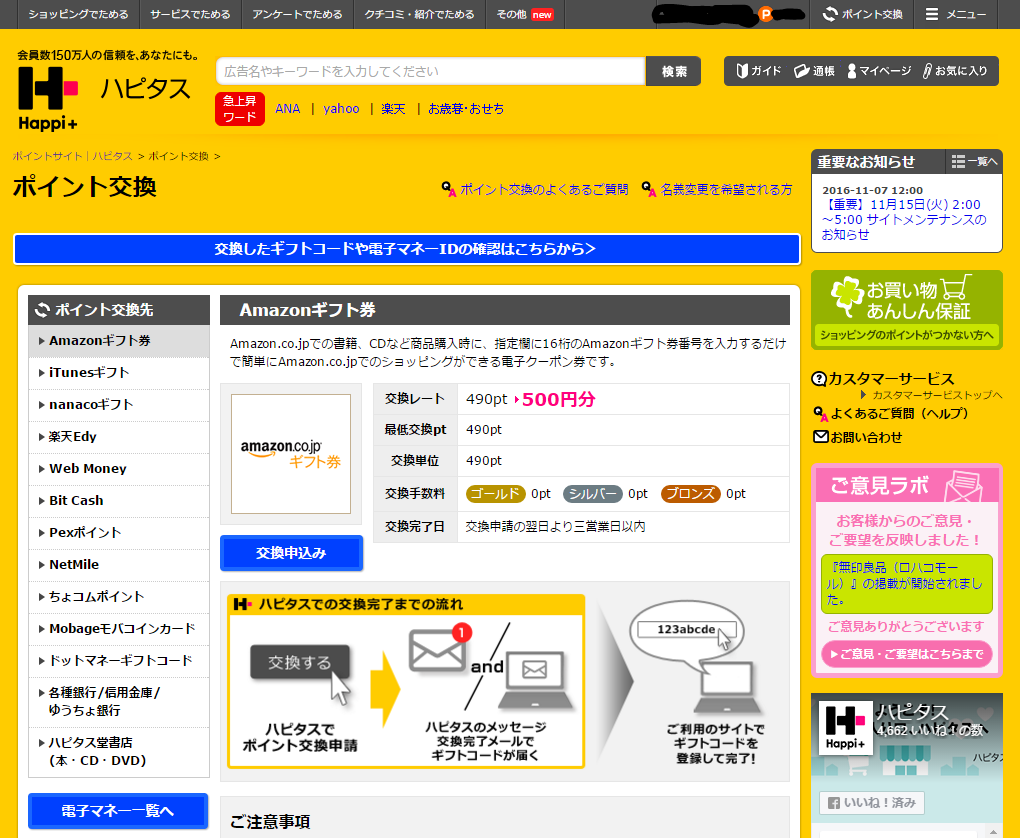Click the 検索 search button
Viewport: 1020px width, 838px height.
(x=673, y=72)
